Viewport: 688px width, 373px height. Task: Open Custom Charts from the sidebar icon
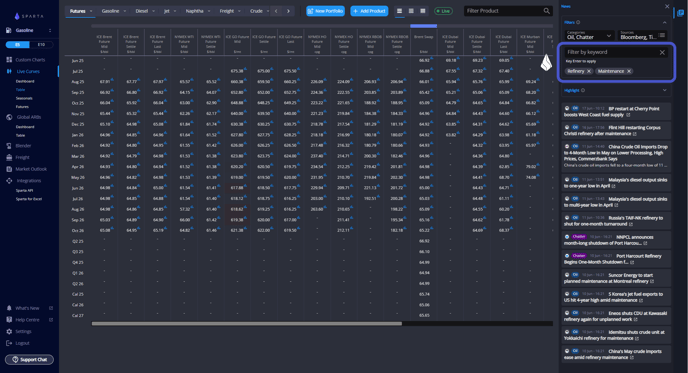coord(9,60)
